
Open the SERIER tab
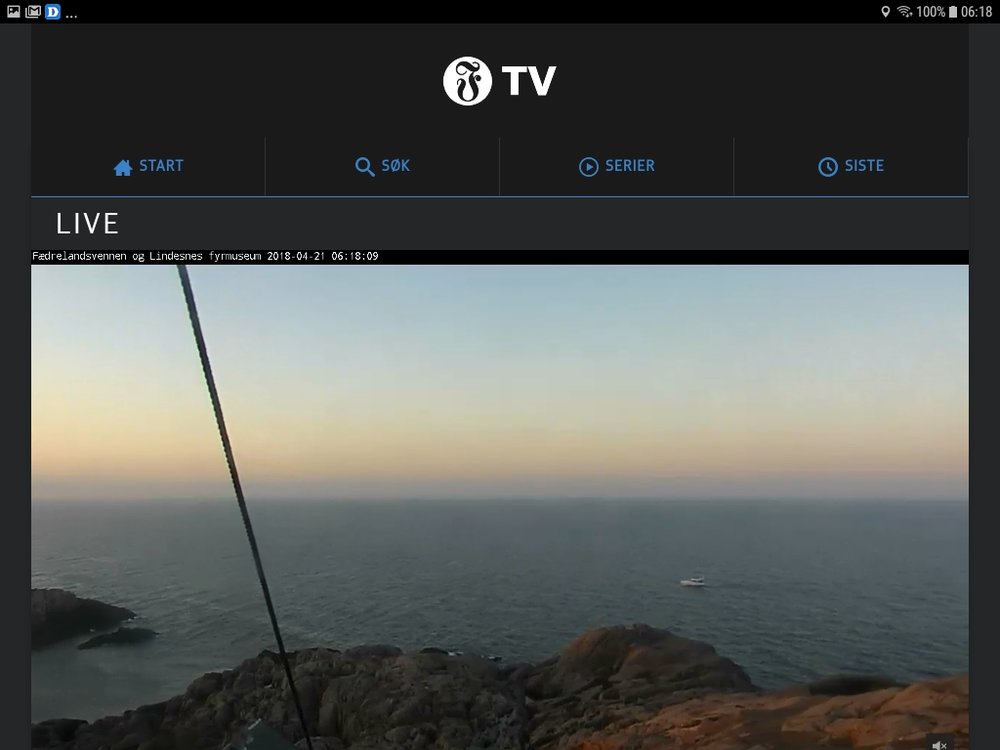coord(617,166)
